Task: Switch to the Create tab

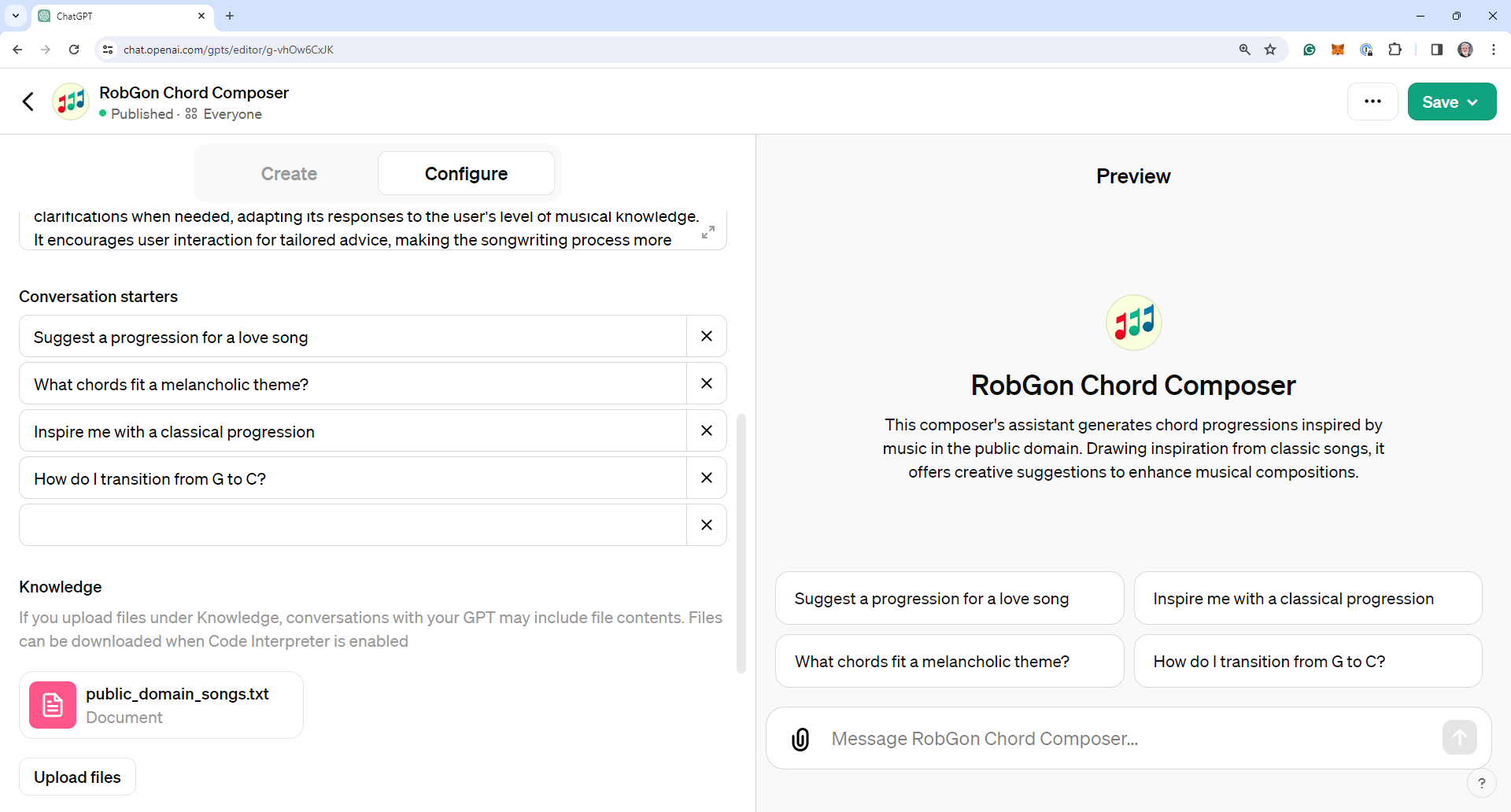Action: (289, 173)
